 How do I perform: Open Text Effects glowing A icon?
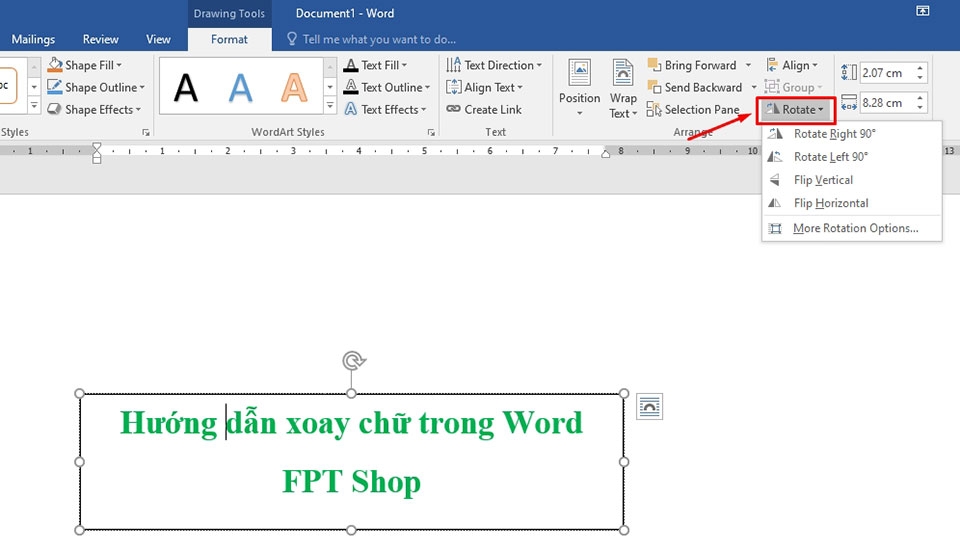[351, 110]
